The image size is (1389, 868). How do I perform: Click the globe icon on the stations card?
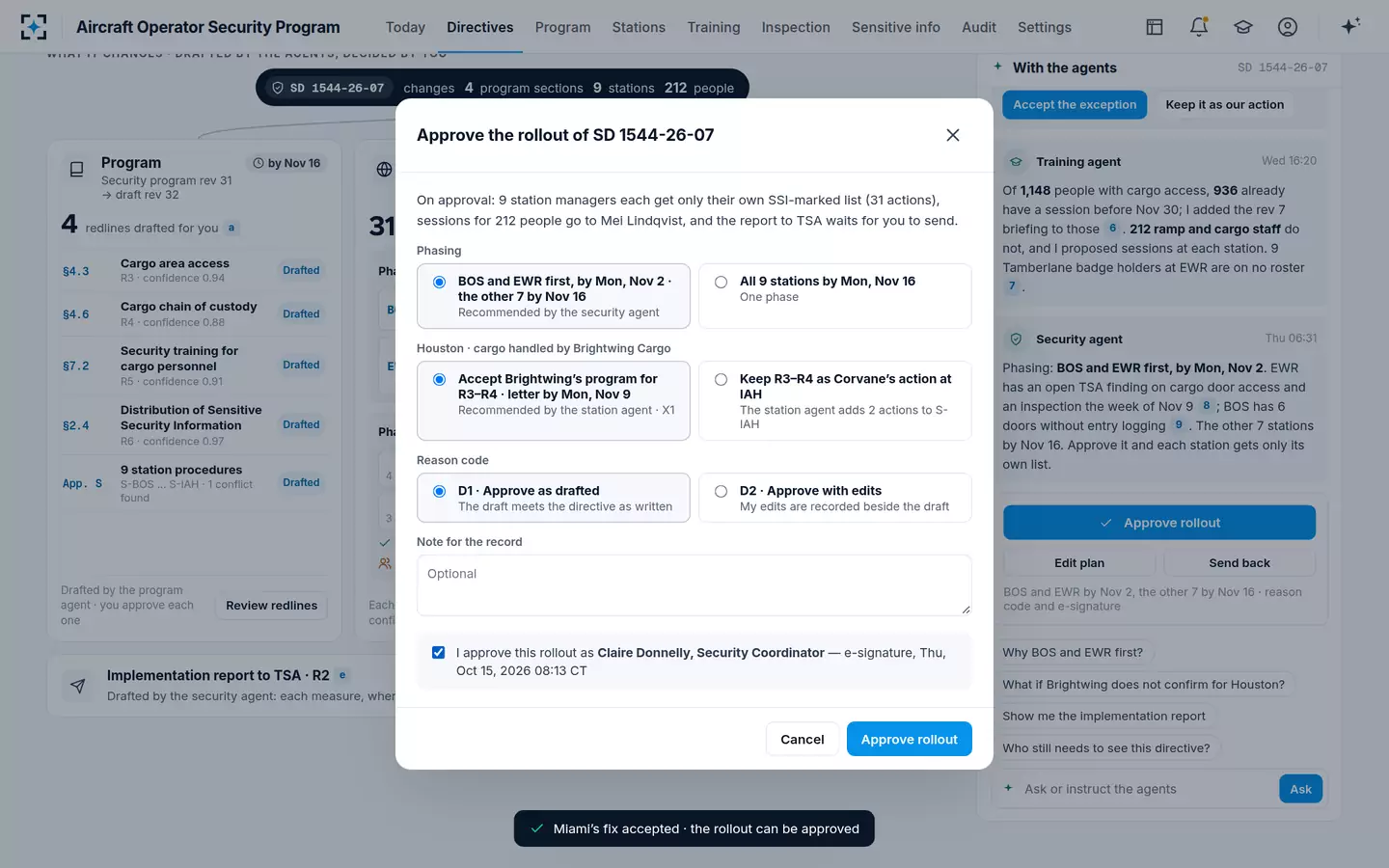(x=384, y=170)
